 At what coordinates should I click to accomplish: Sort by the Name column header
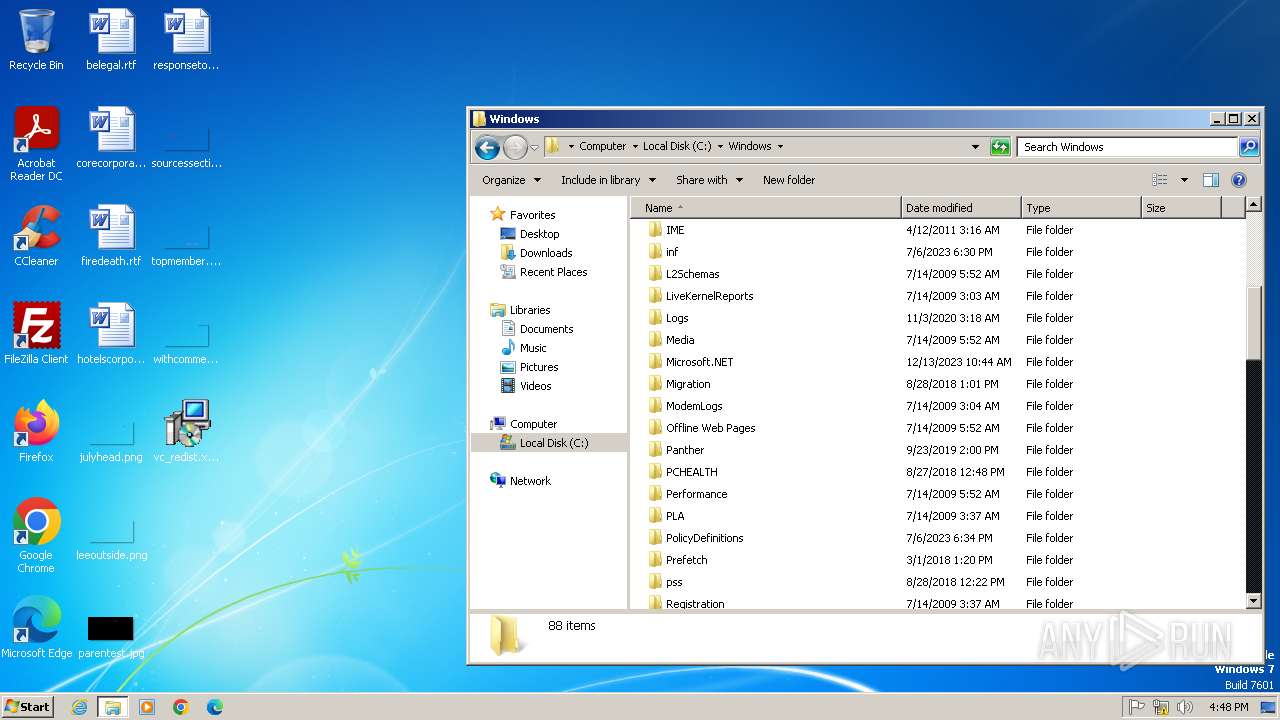click(x=765, y=208)
